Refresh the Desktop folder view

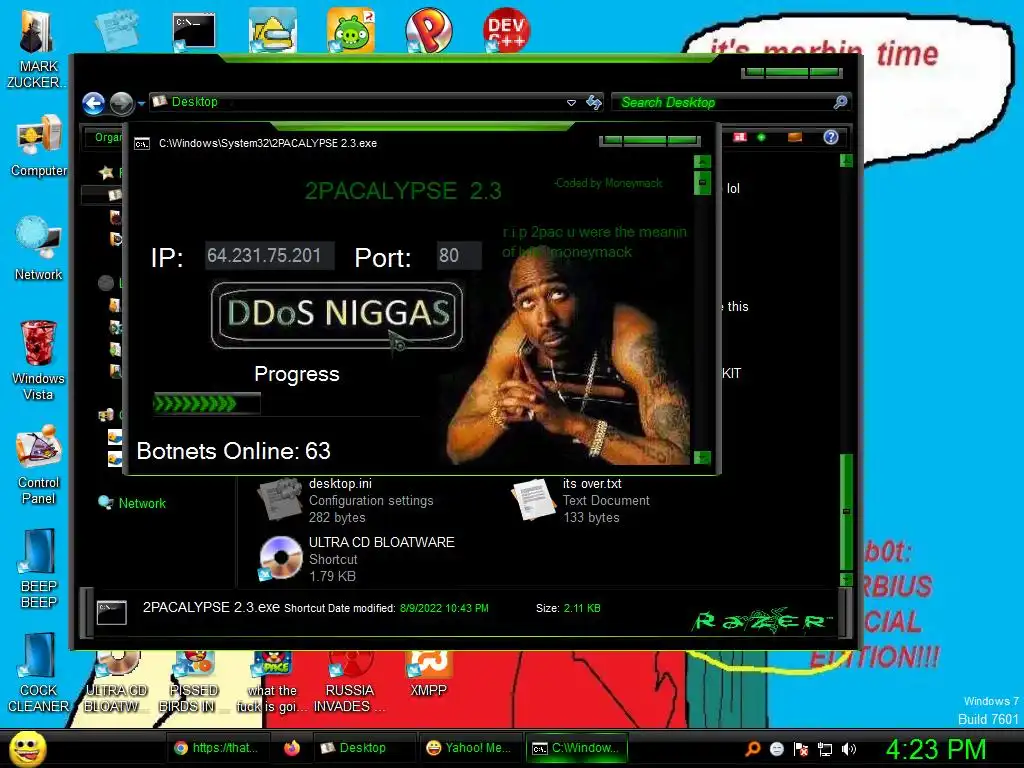(x=594, y=102)
